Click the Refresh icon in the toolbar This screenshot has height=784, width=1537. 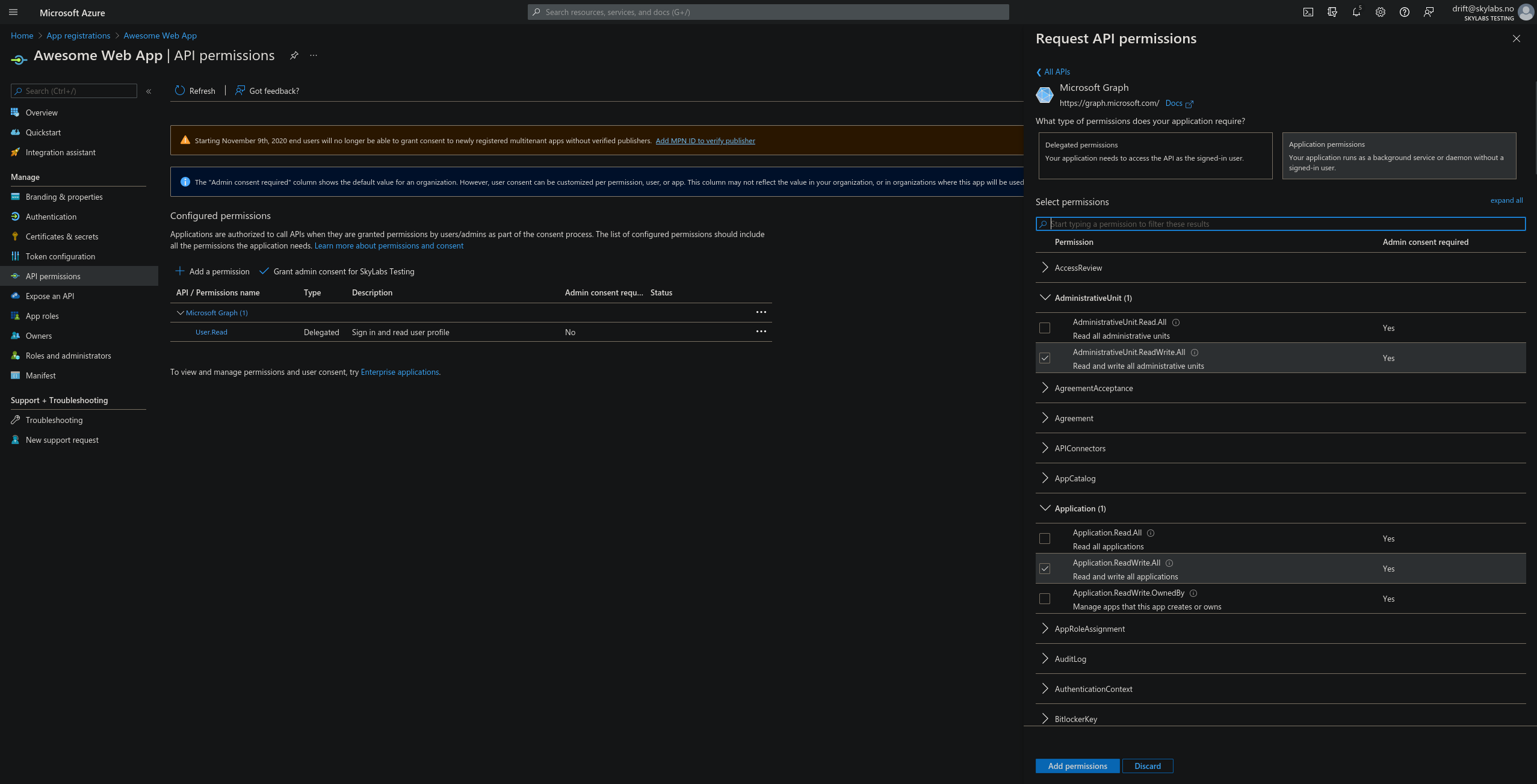point(179,90)
